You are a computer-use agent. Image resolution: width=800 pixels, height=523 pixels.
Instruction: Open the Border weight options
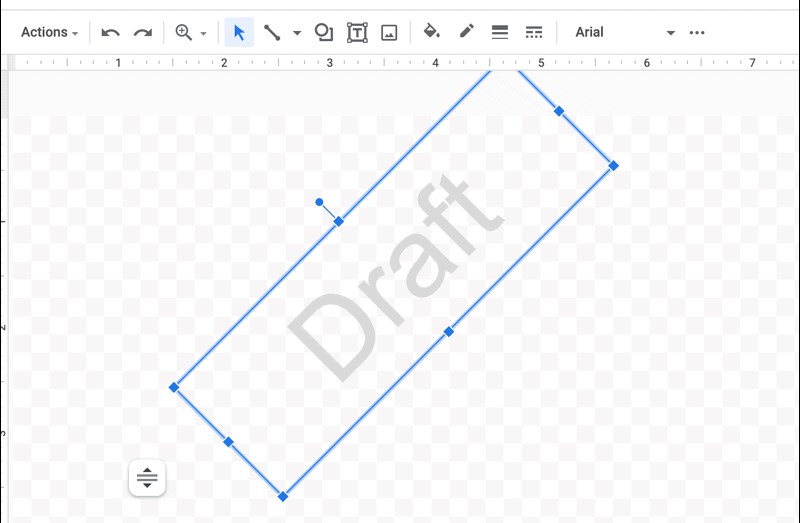pyautogui.click(x=500, y=32)
